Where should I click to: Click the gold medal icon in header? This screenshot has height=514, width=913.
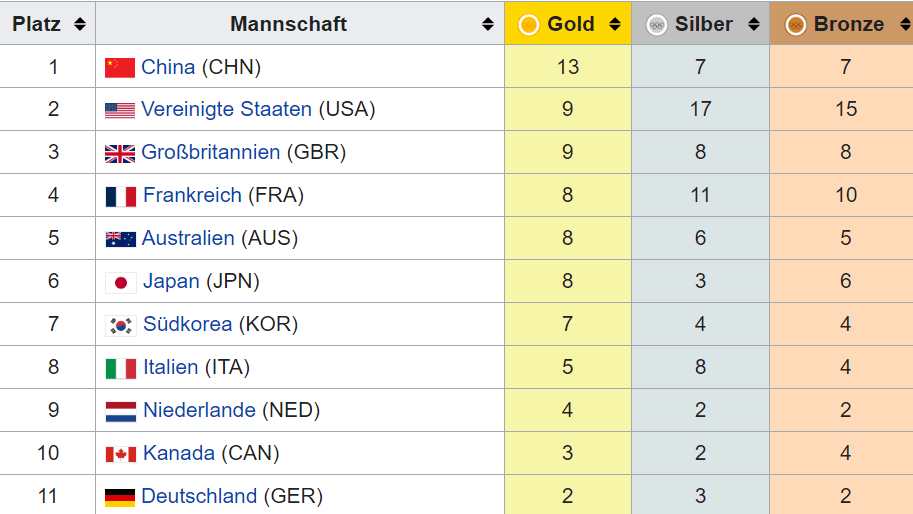529,24
